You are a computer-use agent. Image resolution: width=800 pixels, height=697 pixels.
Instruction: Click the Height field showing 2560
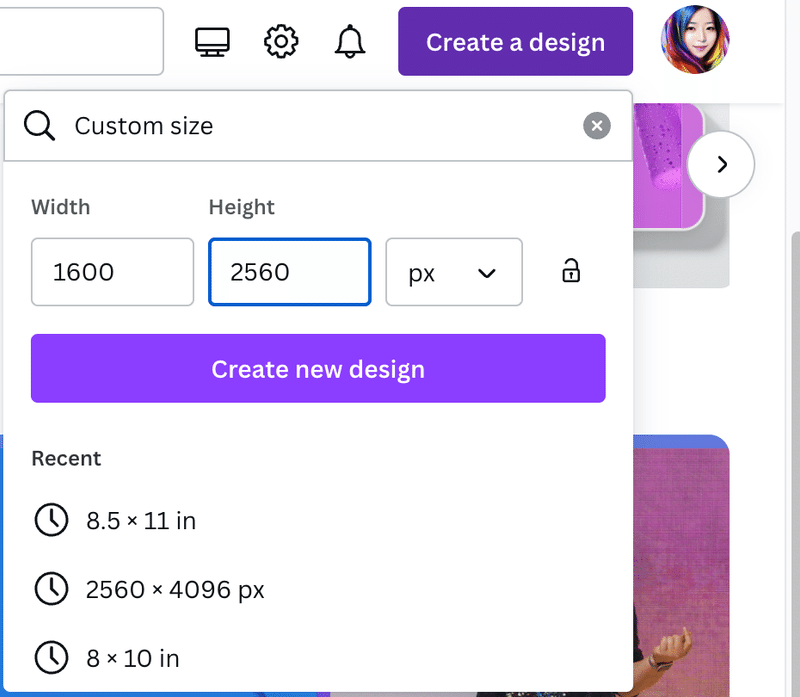click(x=289, y=272)
